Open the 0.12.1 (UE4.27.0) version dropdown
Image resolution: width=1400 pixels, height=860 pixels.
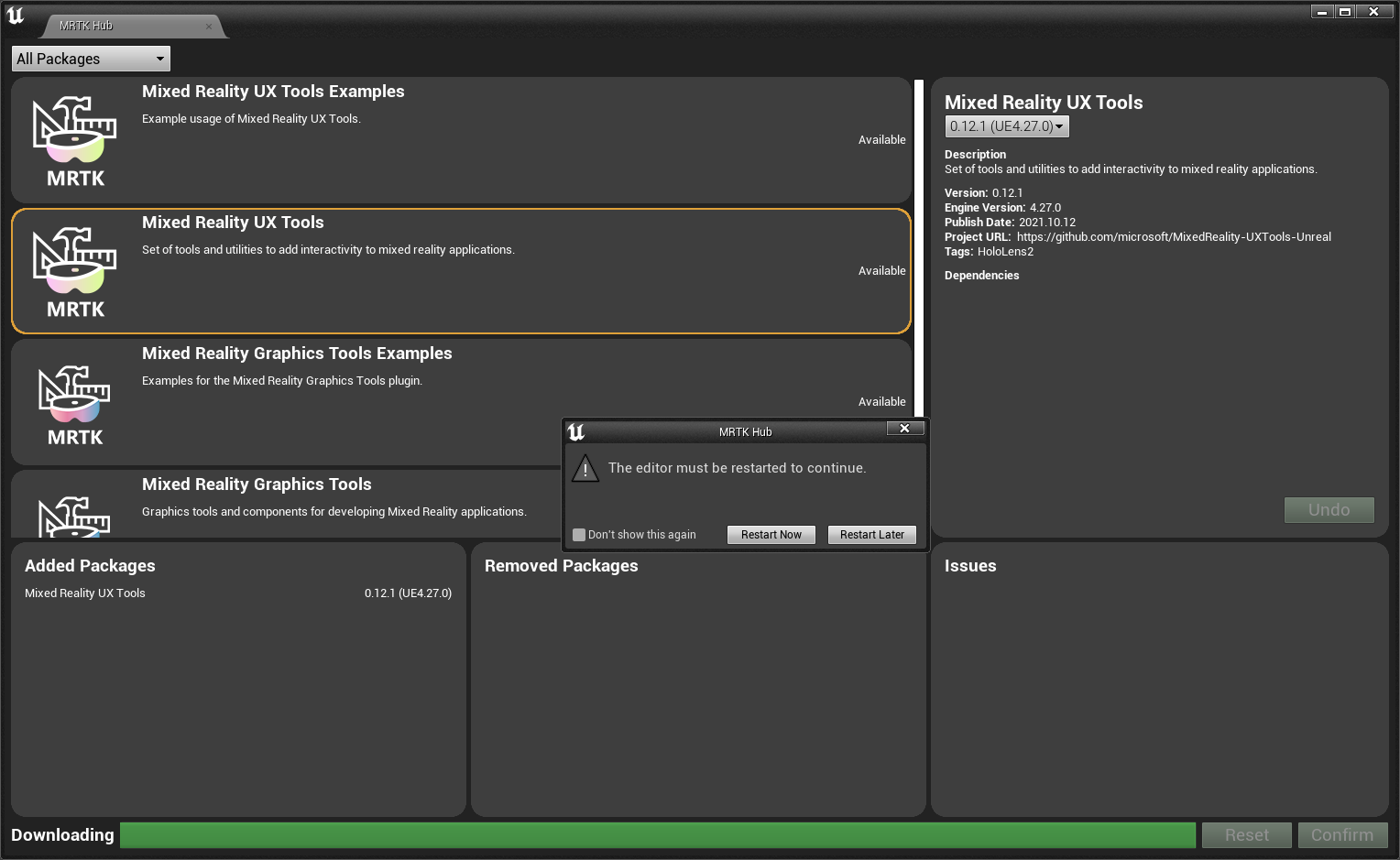1006,125
